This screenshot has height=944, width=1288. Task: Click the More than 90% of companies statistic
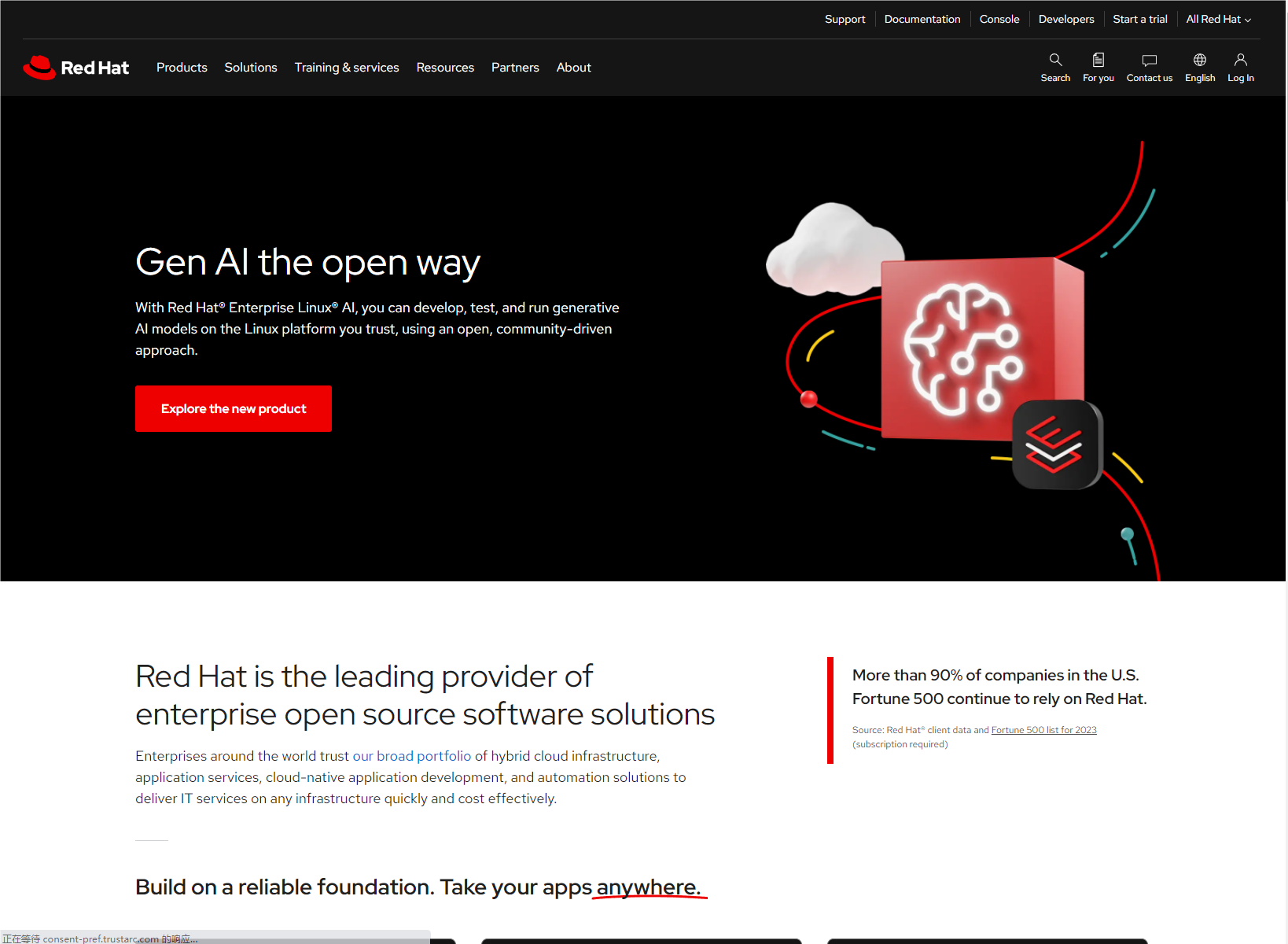[999, 687]
